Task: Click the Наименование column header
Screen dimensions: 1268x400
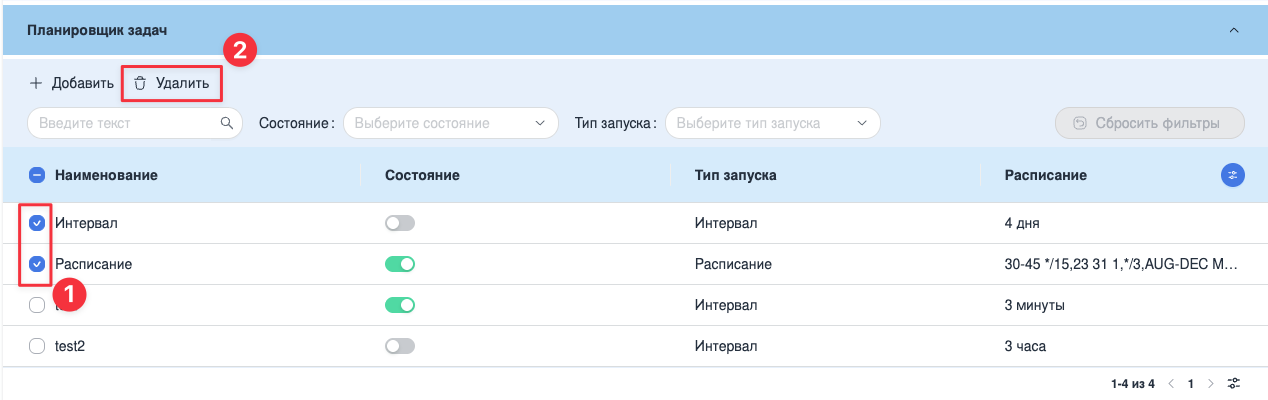Action: click(106, 175)
